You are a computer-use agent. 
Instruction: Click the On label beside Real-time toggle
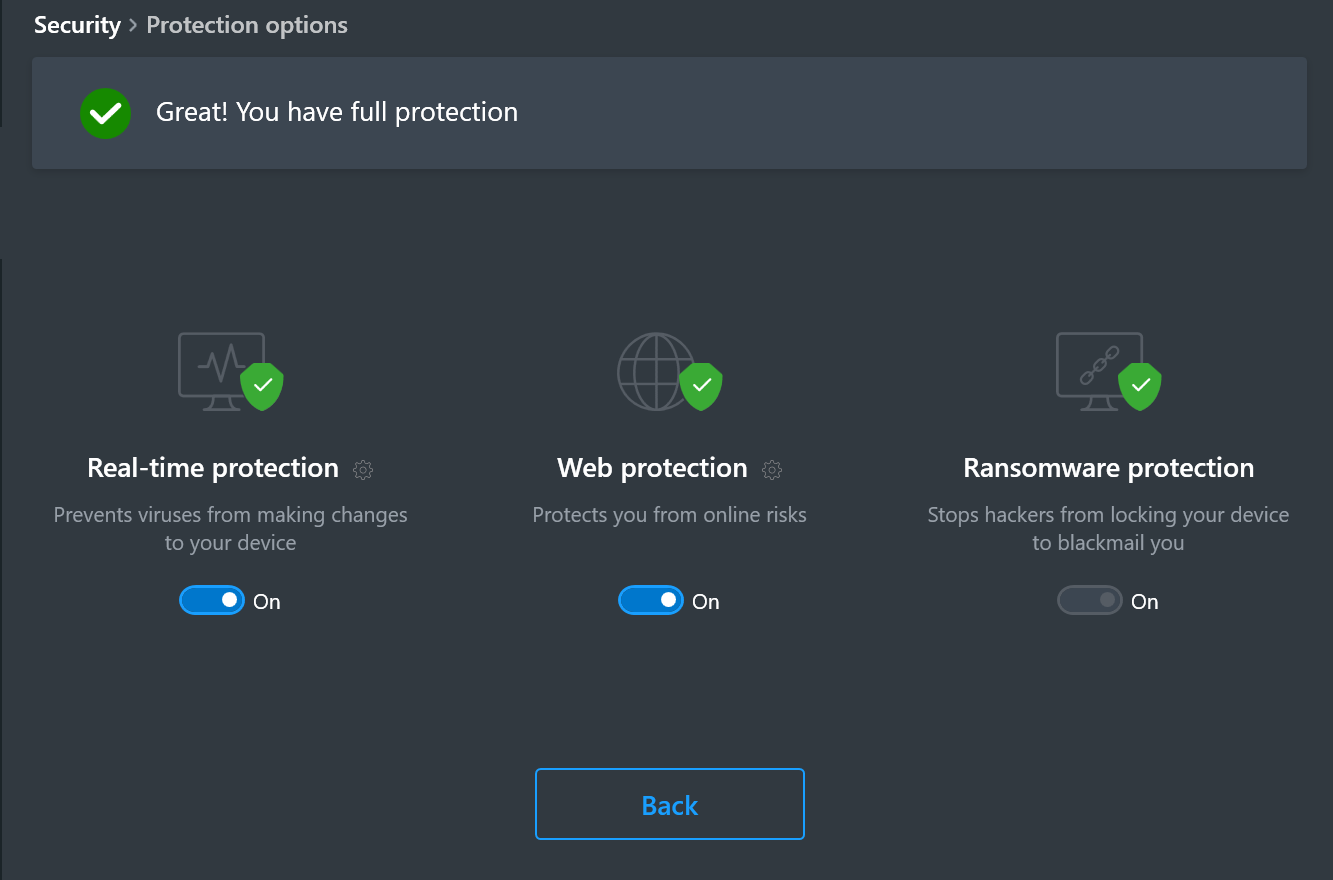267,602
